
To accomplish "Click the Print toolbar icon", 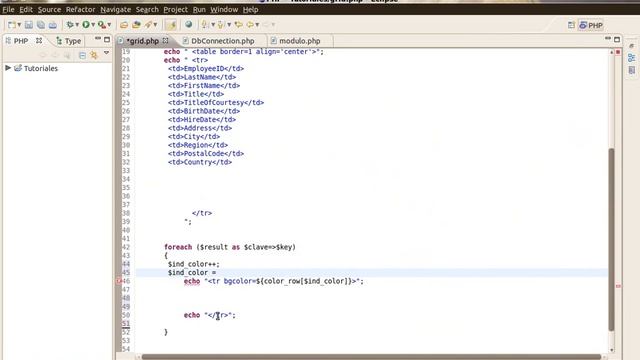I will [x=53, y=25].
